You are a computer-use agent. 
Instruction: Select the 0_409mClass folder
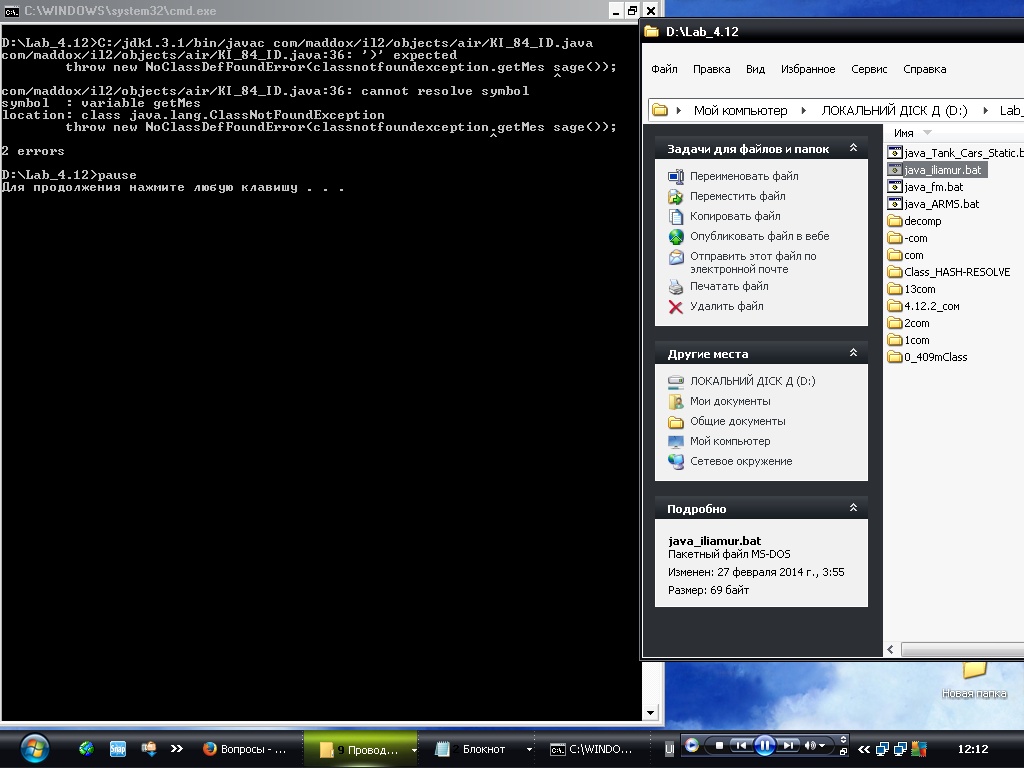(927, 357)
